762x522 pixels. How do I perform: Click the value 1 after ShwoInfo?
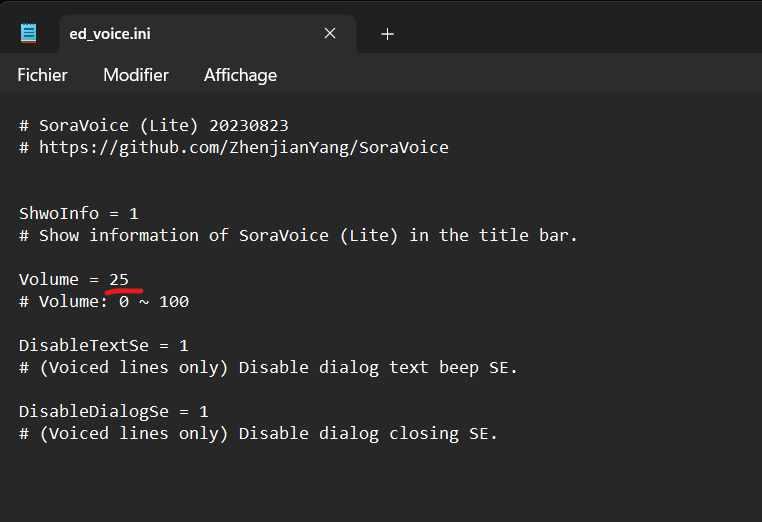pyautogui.click(x=134, y=213)
